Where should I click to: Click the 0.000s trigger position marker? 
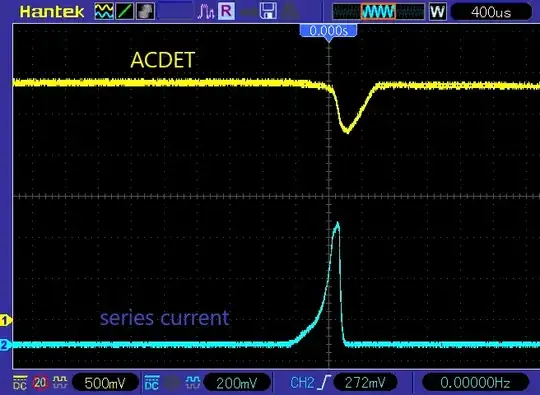[x=329, y=31]
